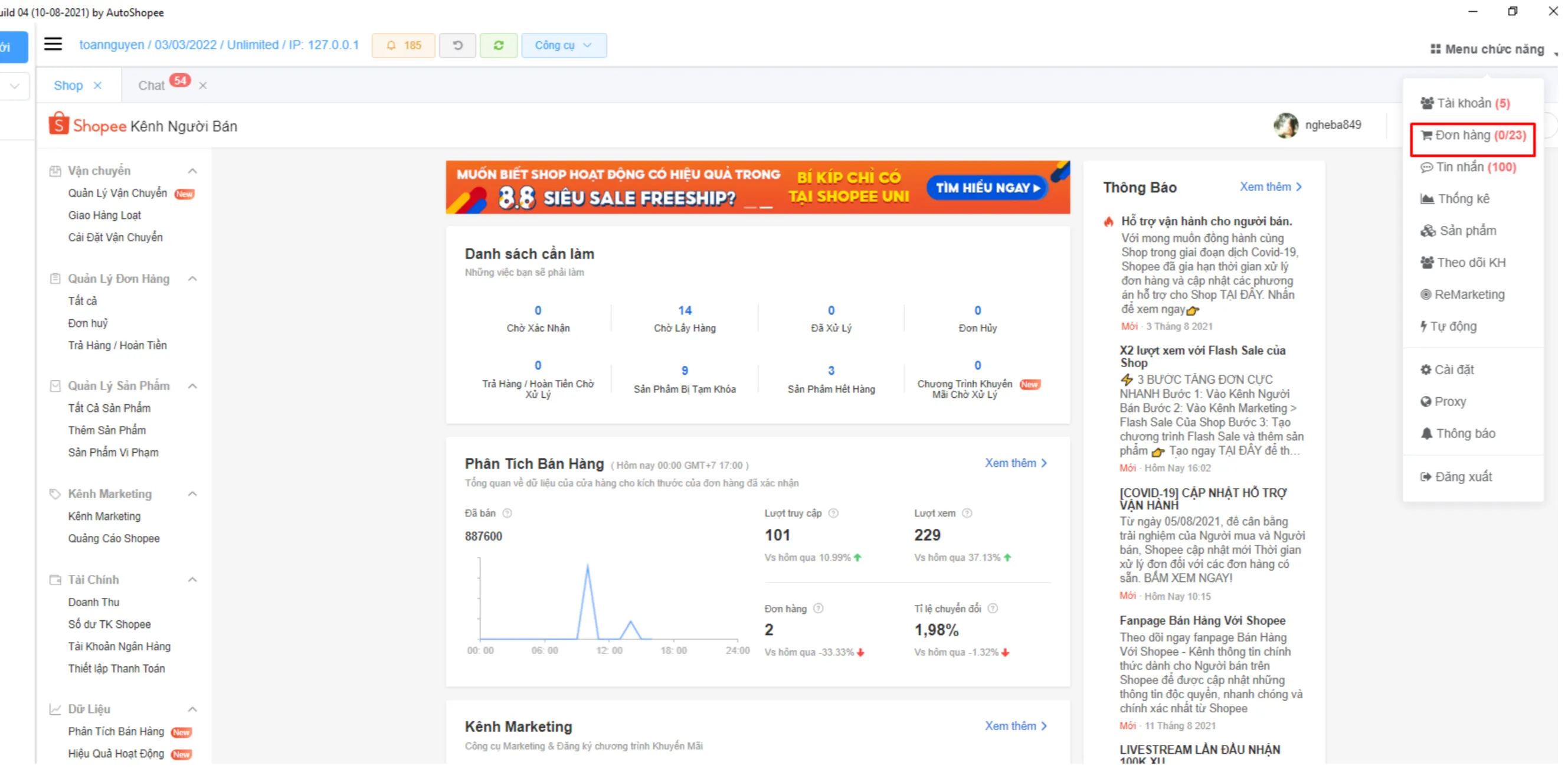Click Xem thêm link in Thông Báo
The height and width of the screenshot is (772, 1568).
pos(1271,187)
